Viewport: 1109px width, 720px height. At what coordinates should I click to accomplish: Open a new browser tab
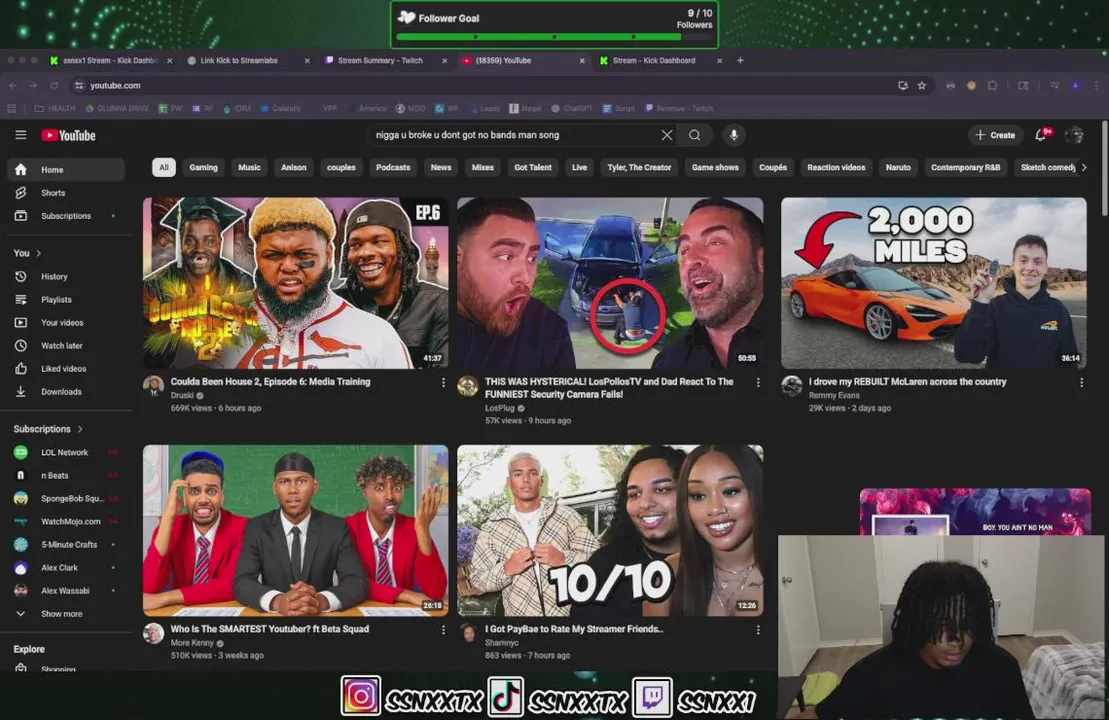pyautogui.click(x=740, y=61)
